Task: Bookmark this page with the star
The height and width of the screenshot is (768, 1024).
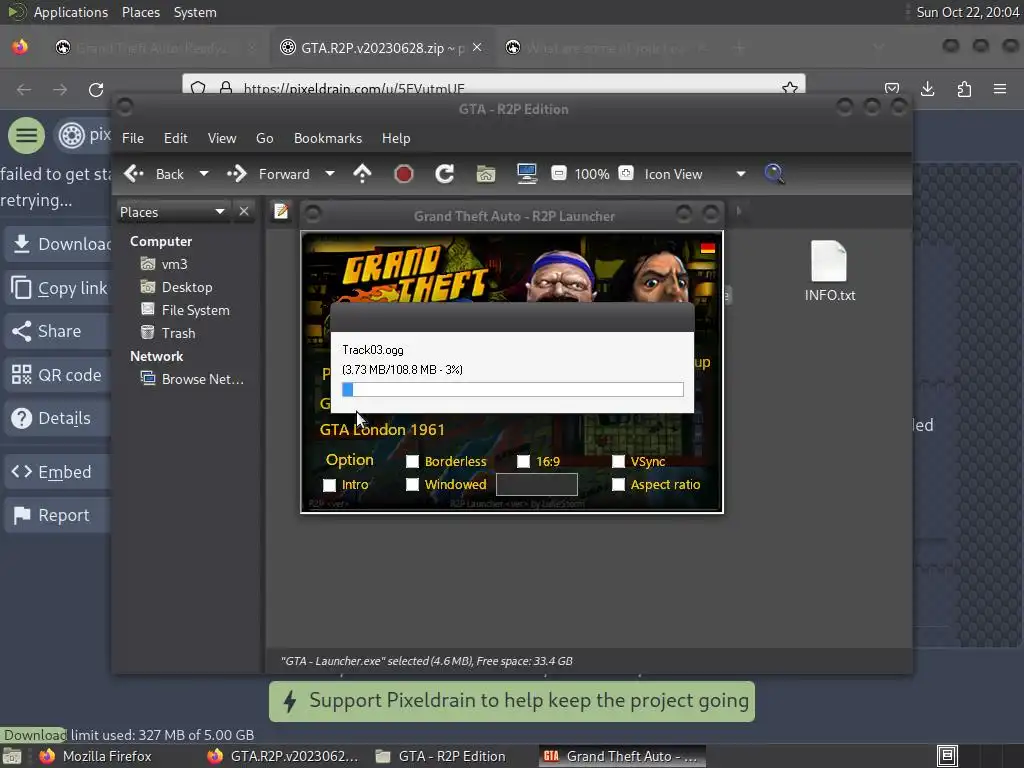Action: click(x=790, y=88)
